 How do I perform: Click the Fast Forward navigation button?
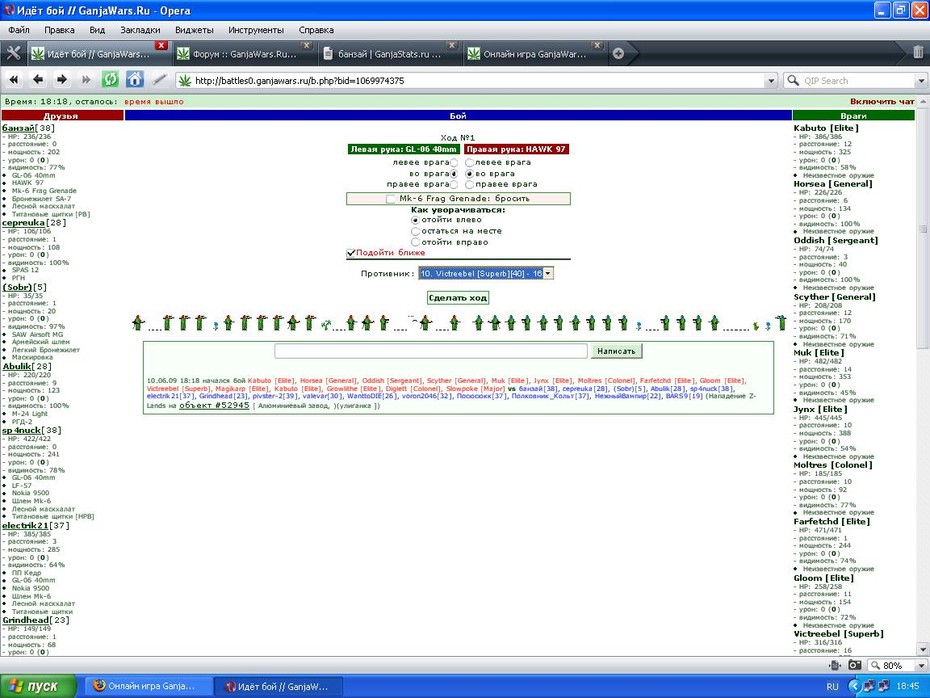[86, 79]
